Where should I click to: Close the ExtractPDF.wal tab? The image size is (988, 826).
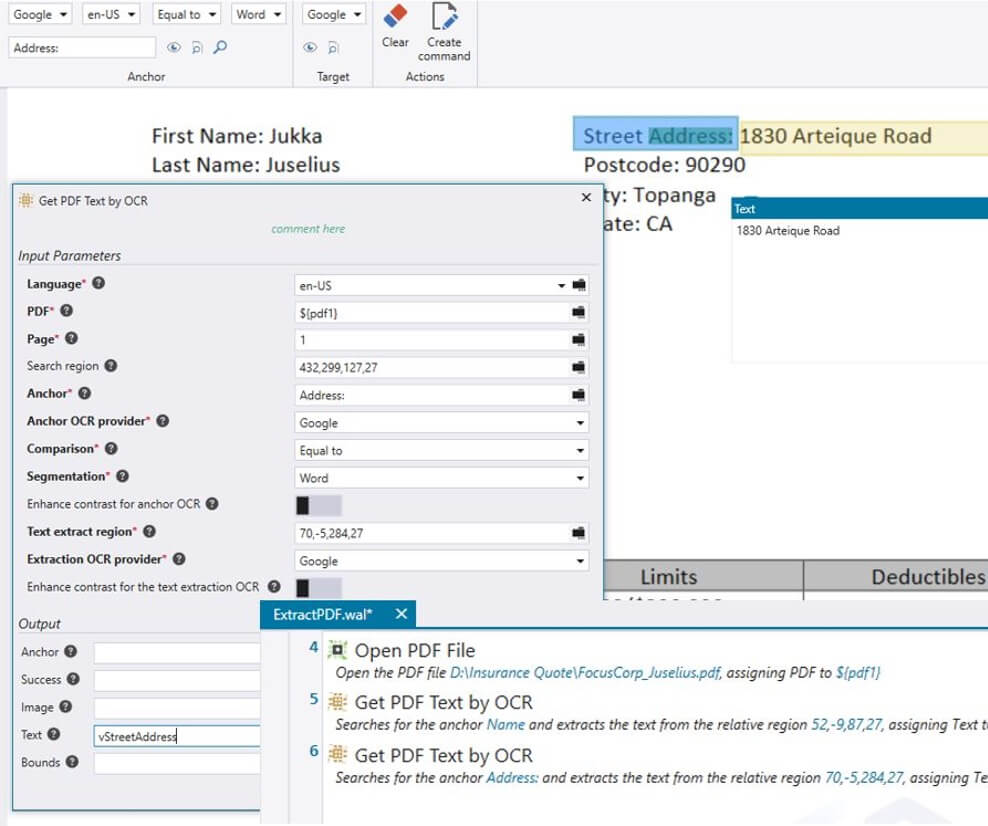pyautogui.click(x=401, y=614)
